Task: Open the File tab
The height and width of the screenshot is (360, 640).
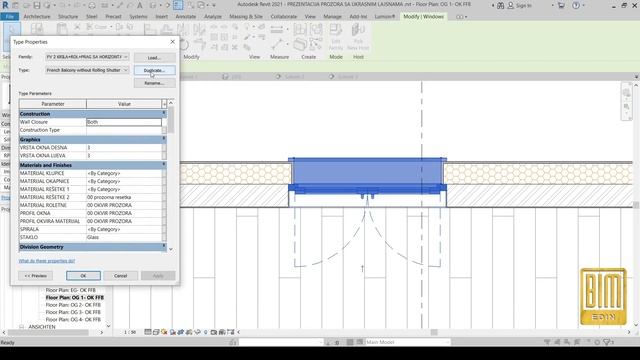Action: [9, 17]
